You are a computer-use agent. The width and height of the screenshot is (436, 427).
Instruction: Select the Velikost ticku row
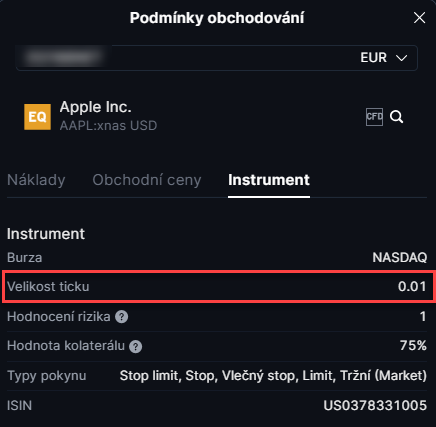pos(218,287)
